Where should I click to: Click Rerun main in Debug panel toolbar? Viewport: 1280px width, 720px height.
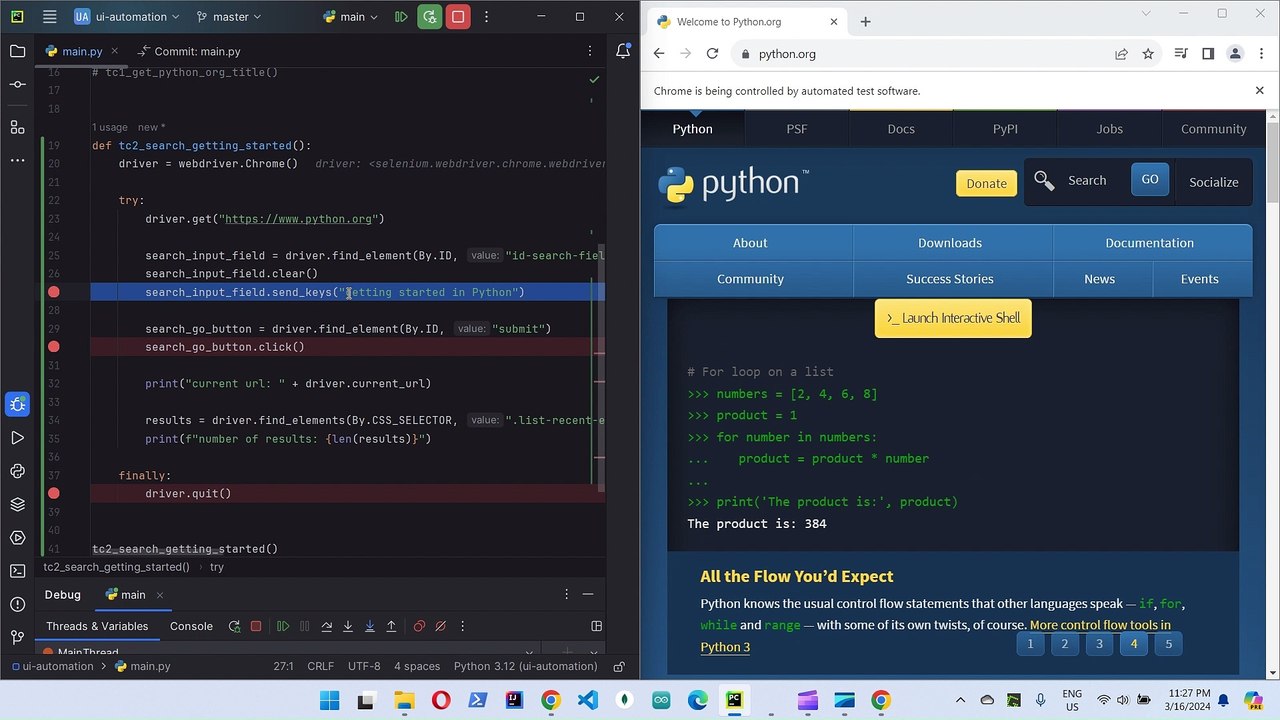[x=234, y=626]
